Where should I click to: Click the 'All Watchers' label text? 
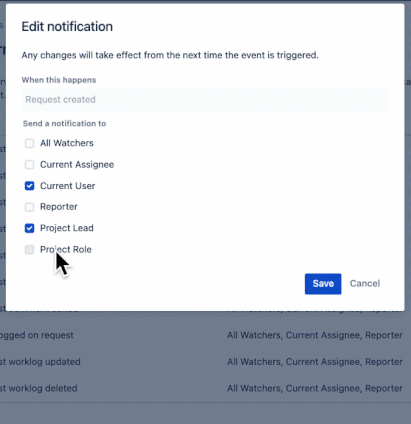(67, 143)
